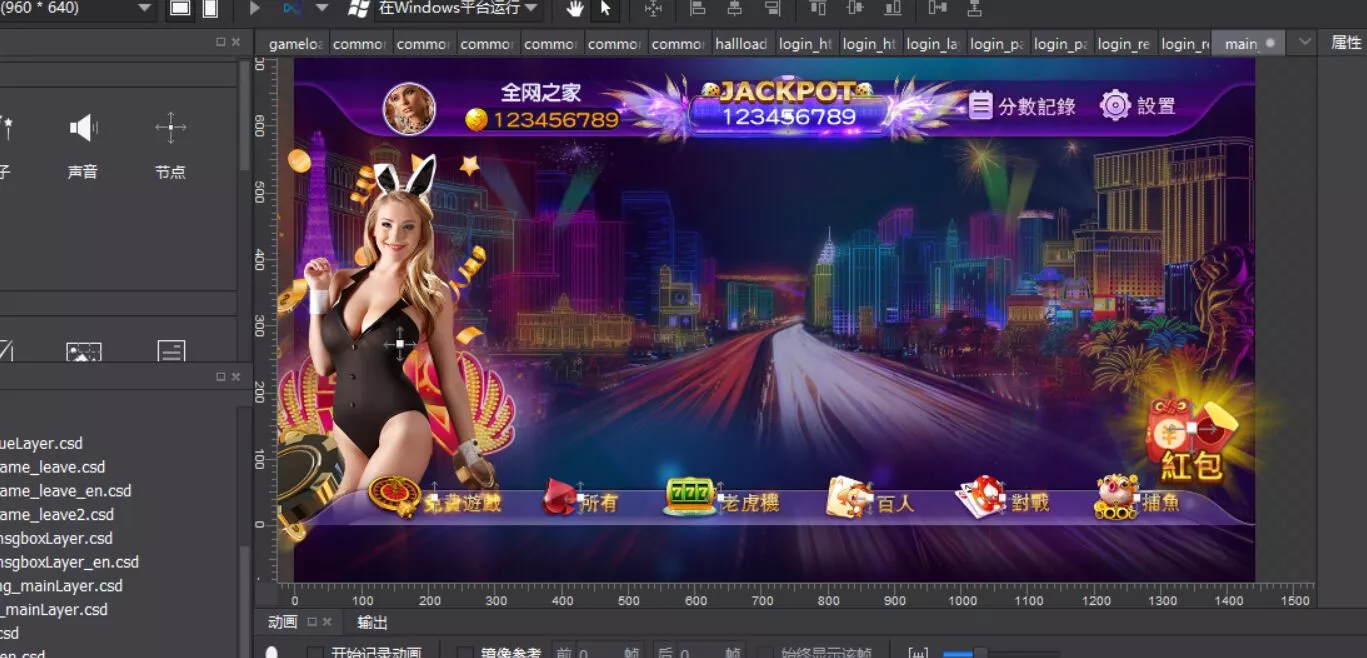Click the play preview button
The image size is (1367, 658).
click(x=255, y=9)
